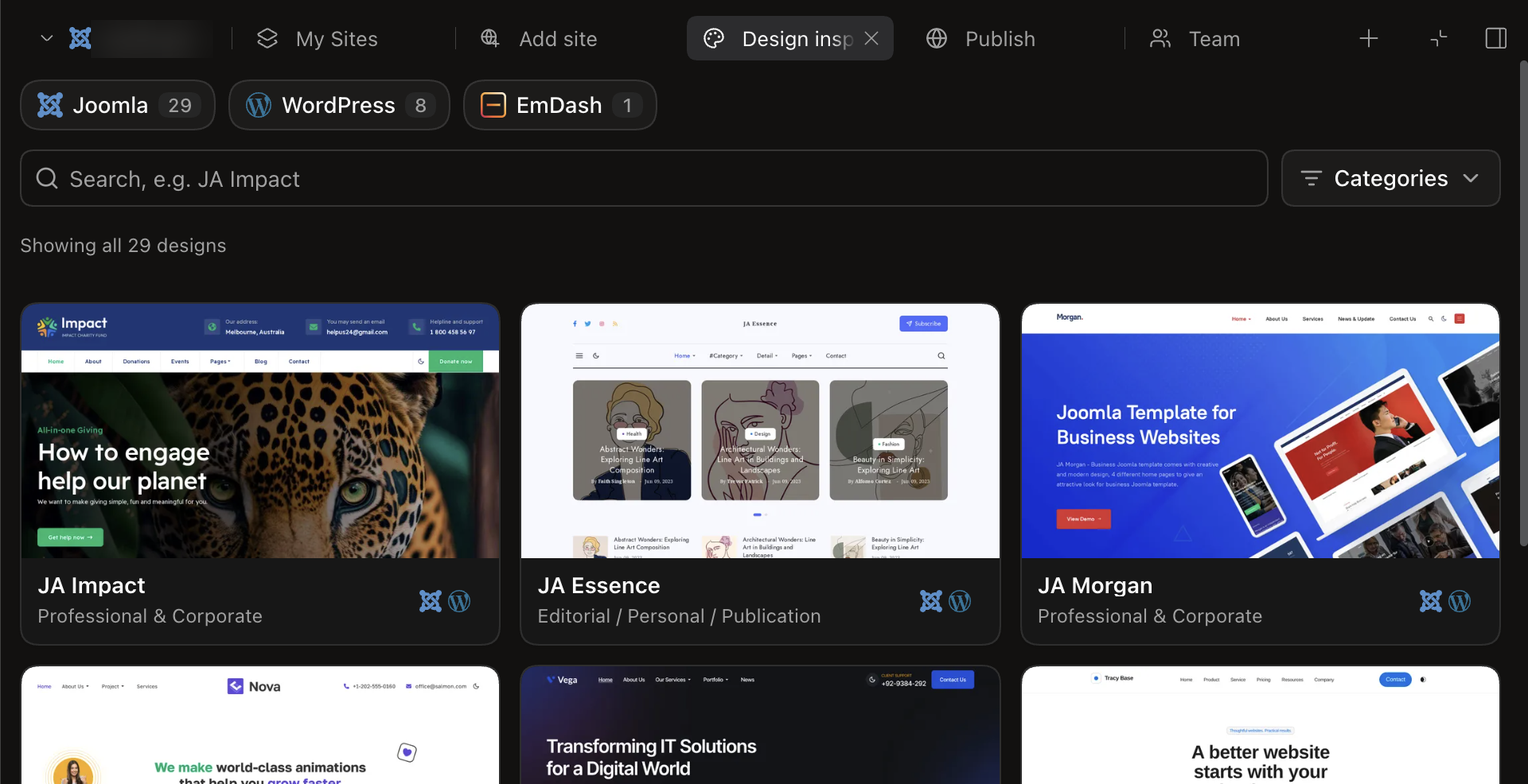Click the plus icon to add new tab
This screenshot has width=1528, height=784.
pyautogui.click(x=1369, y=38)
